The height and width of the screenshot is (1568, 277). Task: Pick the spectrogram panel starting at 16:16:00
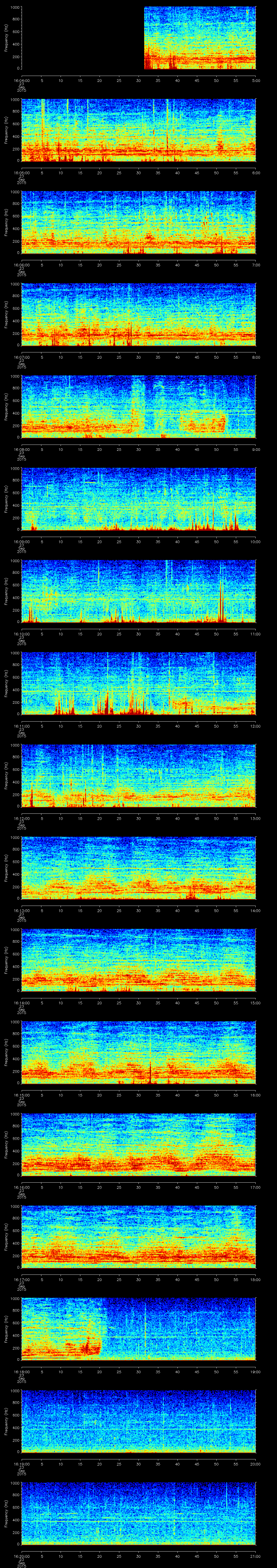coord(139,1145)
